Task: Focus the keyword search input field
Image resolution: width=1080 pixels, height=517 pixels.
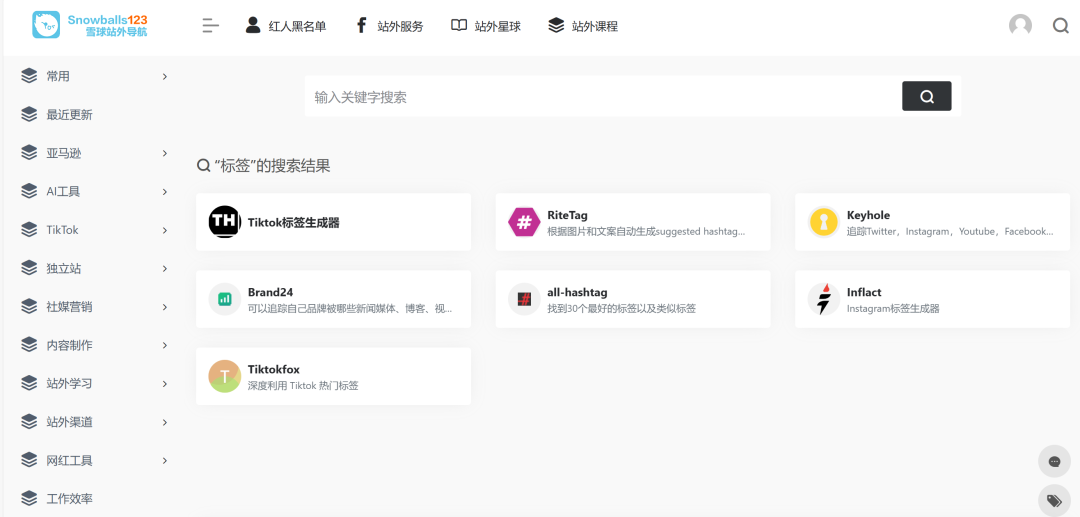Action: [603, 96]
